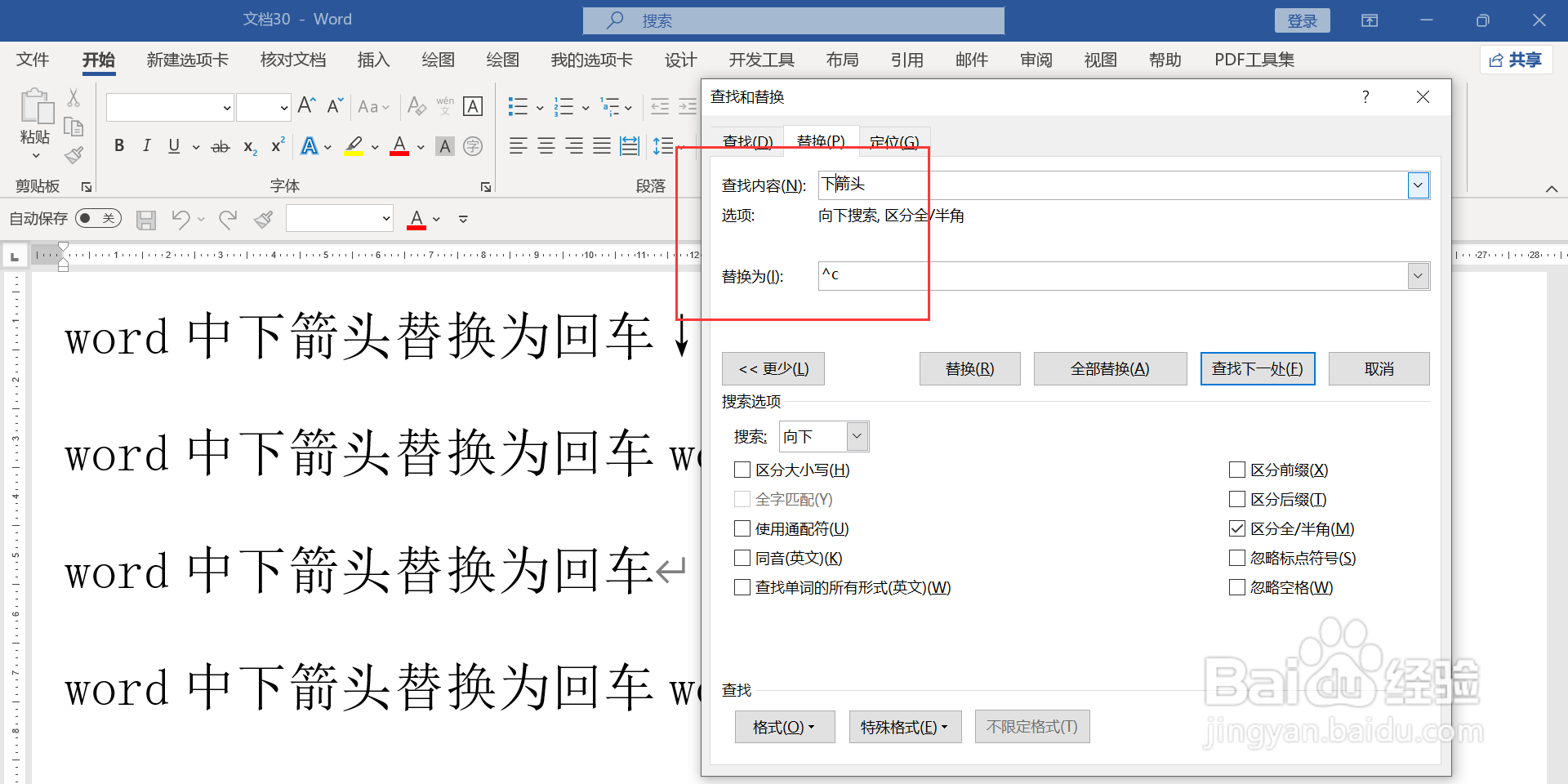Switch to 查找(D) tab
The image size is (1568, 784).
pyautogui.click(x=747, y=141)
